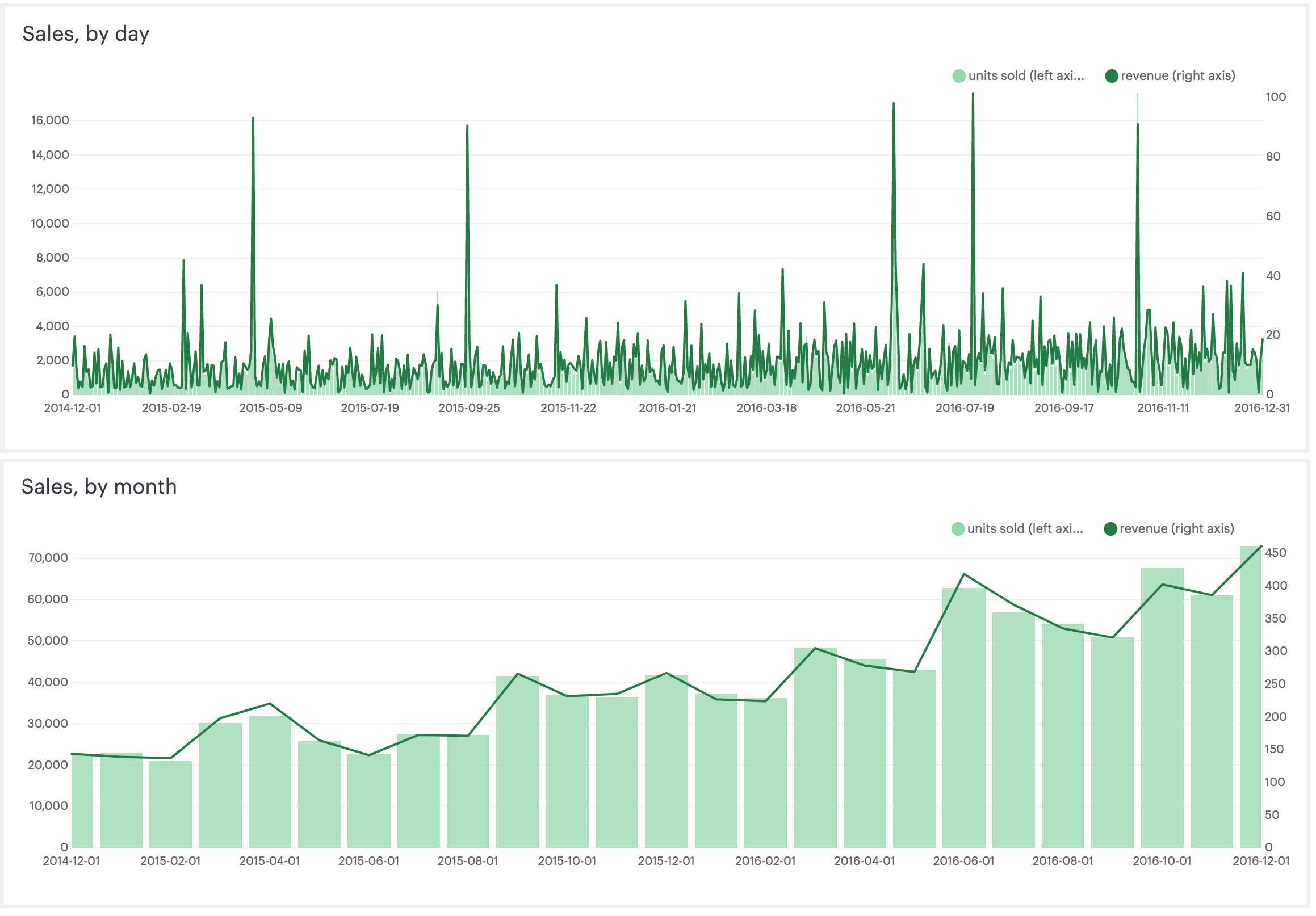Click the 2015-08-01 monthly date label
Image resolution: width=1316 pixels, height=916 pixels.
click(468, 860)
